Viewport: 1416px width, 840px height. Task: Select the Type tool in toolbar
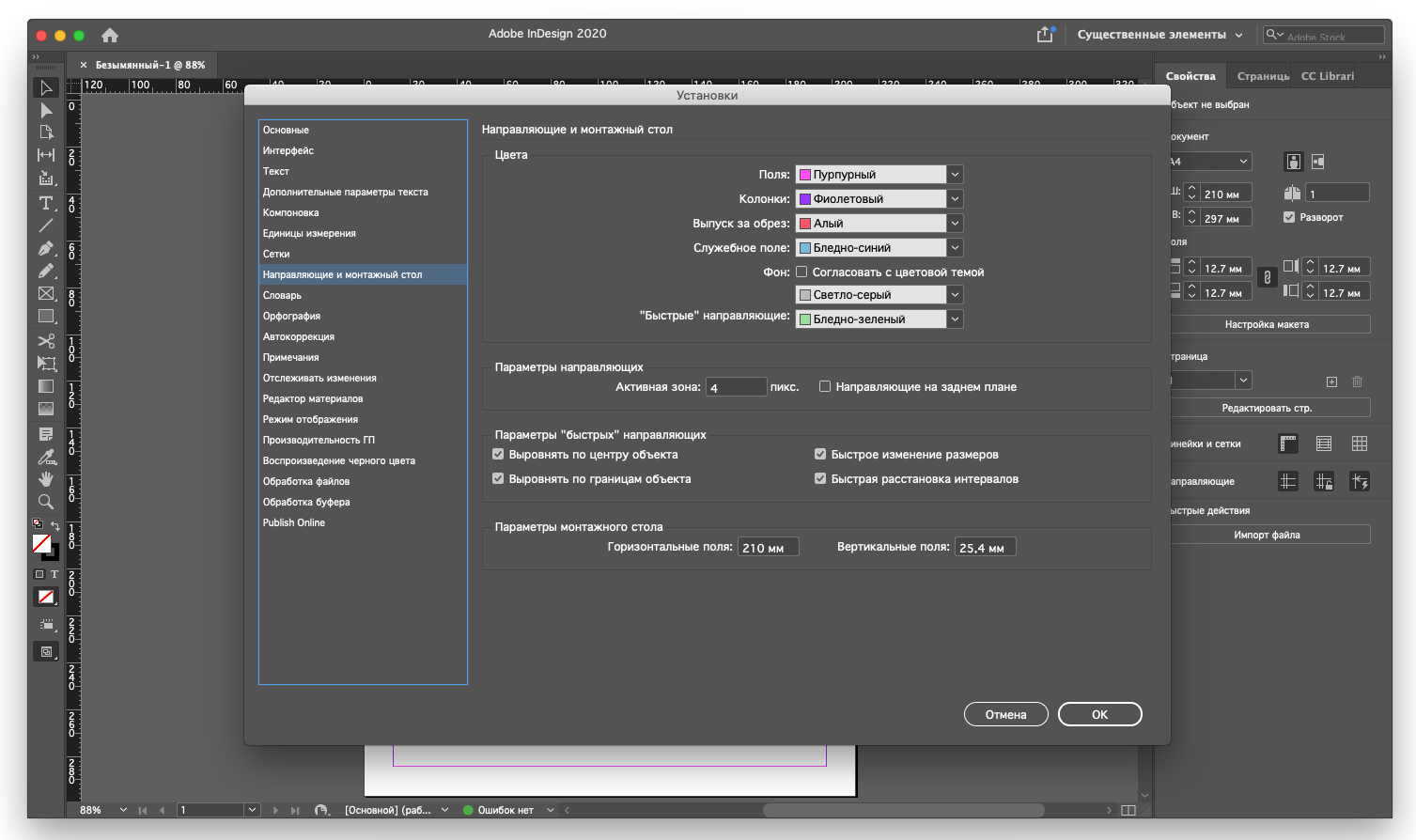point(45,203)
